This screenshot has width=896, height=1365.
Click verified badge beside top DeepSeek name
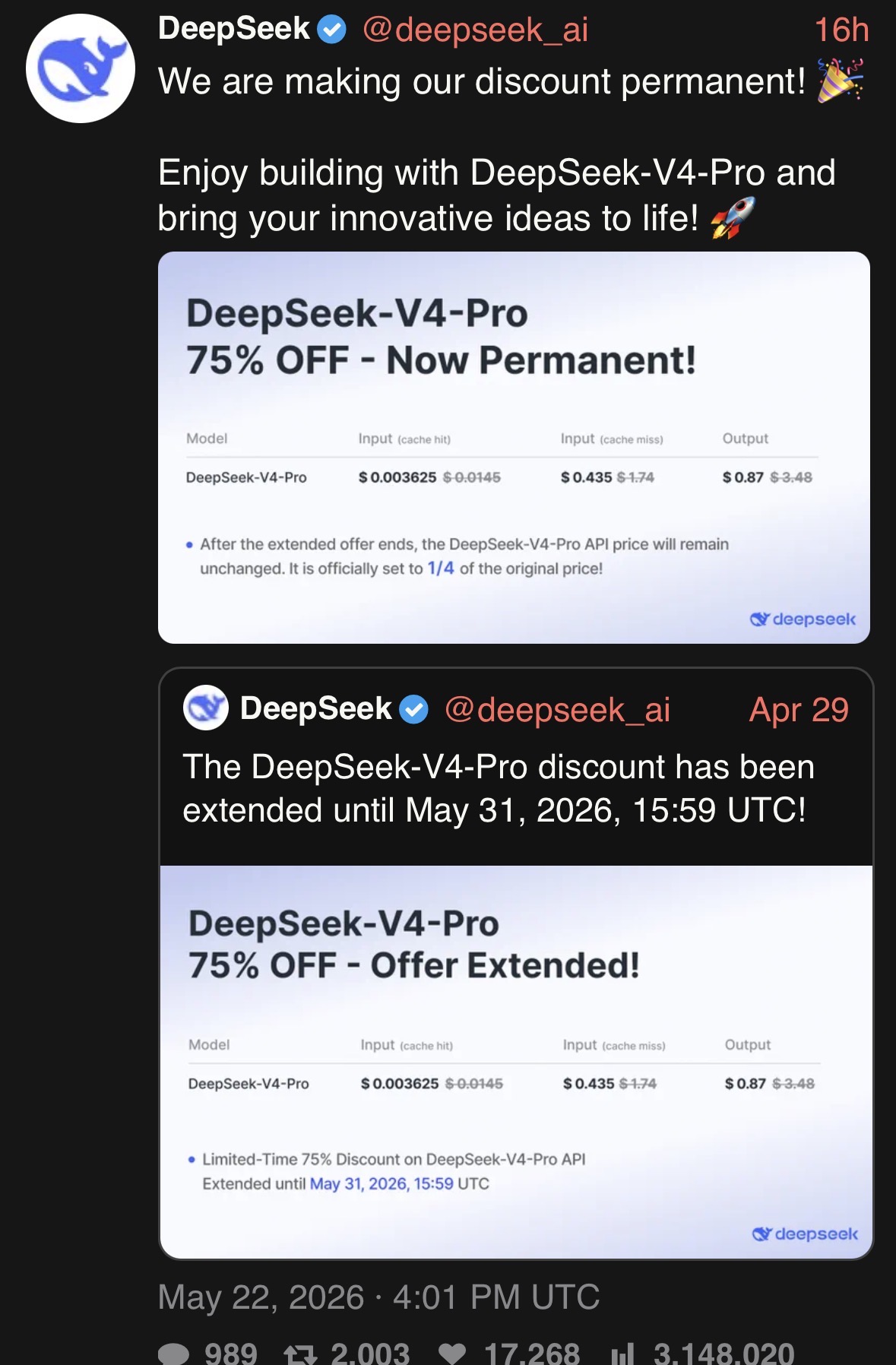pos(331,30)
